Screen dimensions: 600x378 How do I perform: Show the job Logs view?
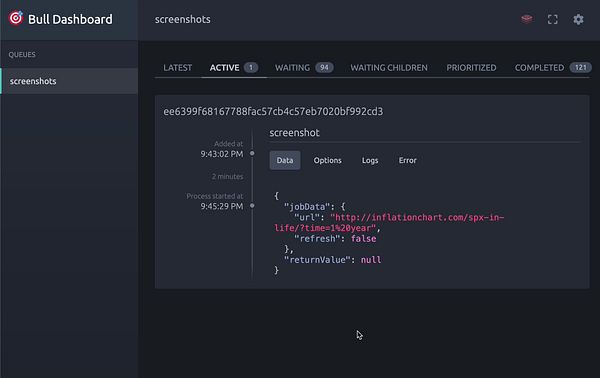pyautogui.click(x=370, y=160)
